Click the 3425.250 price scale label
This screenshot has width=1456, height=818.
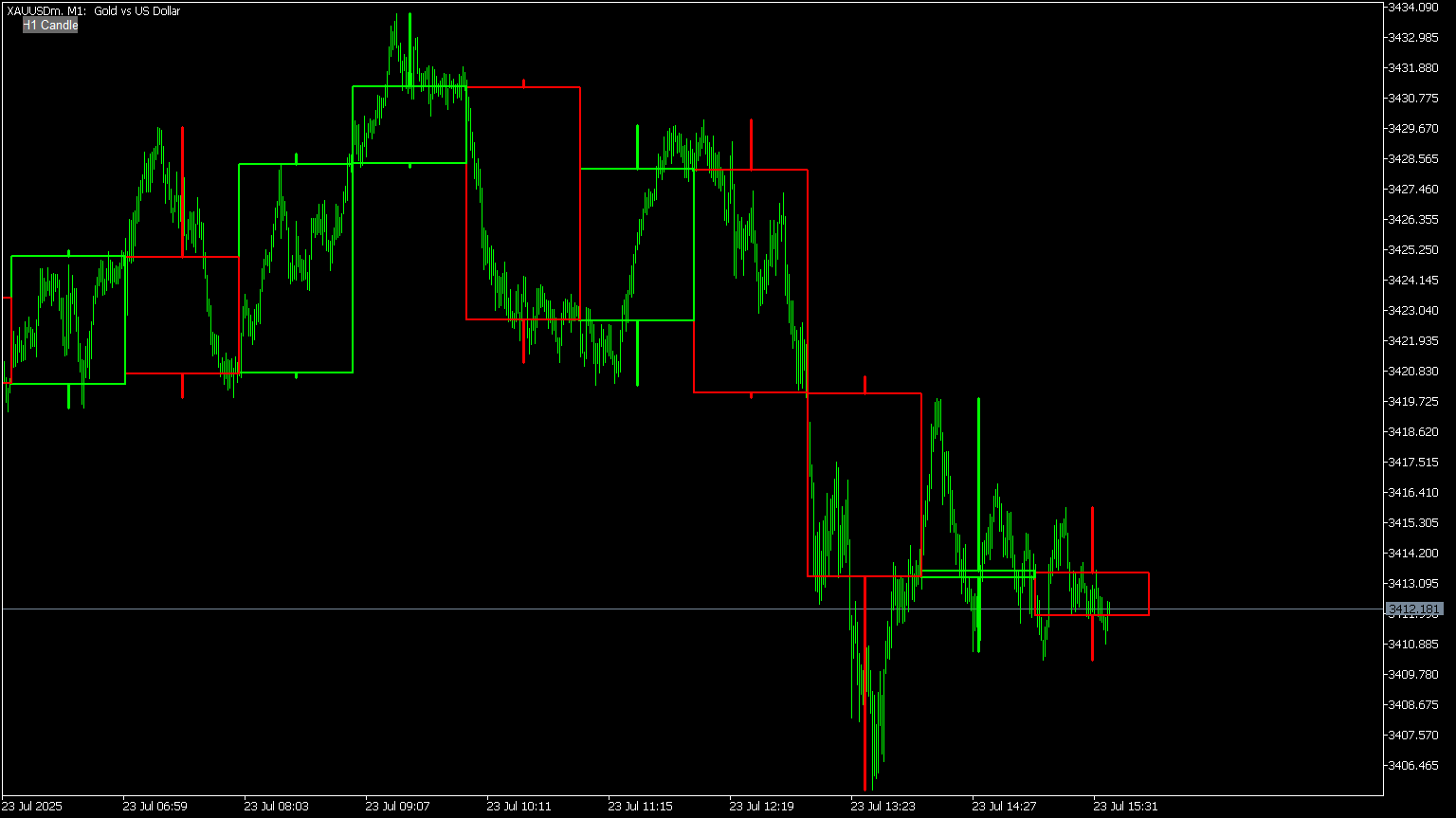coord(1413,250)
